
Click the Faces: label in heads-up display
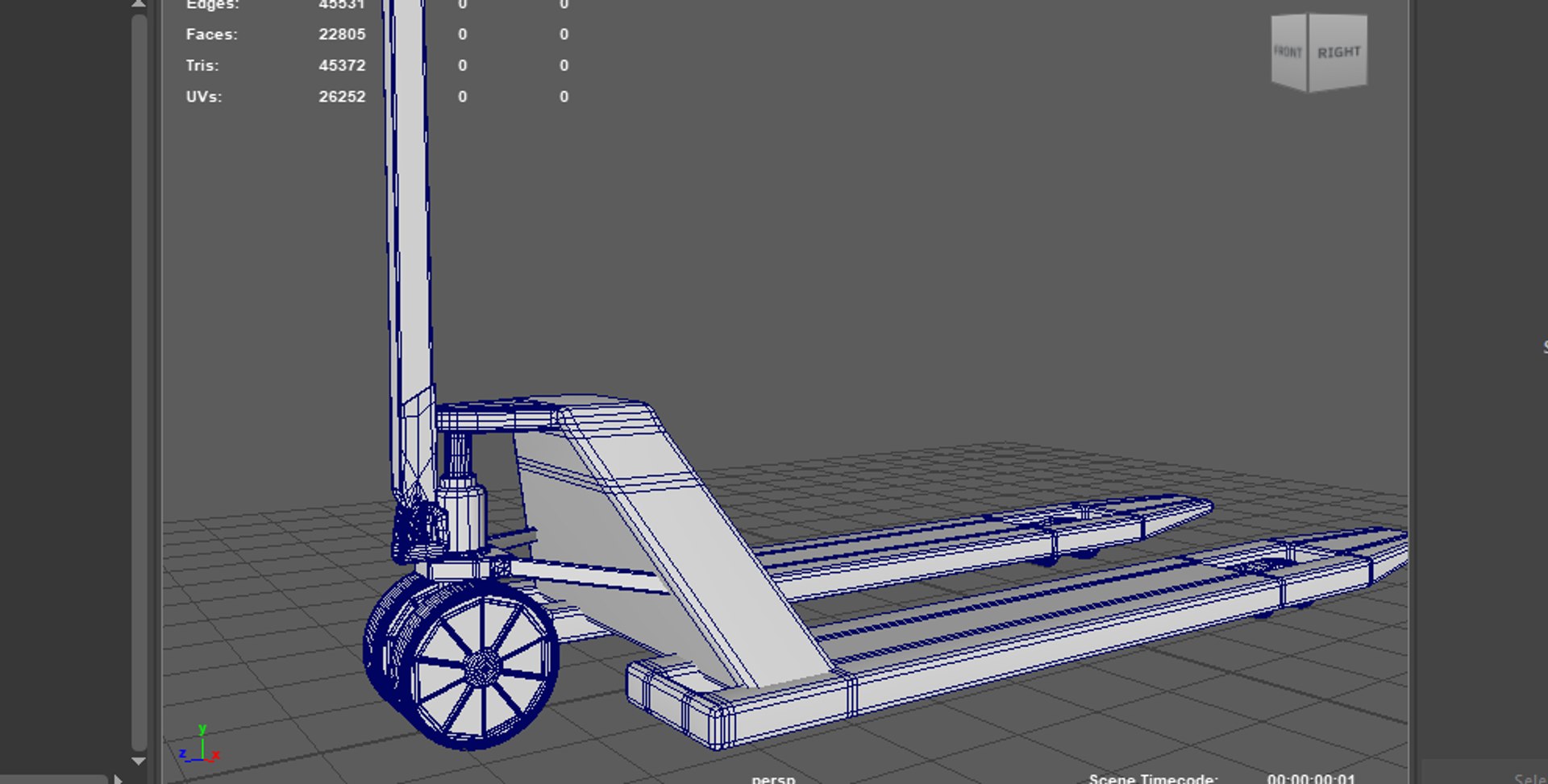coord(212,35)
